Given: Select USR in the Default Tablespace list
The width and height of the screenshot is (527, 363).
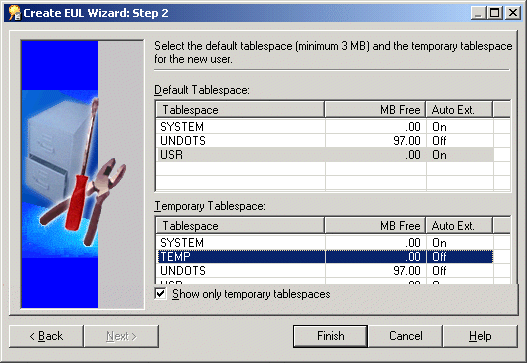Looking at the screenshot, I should (x=325, y=155).
